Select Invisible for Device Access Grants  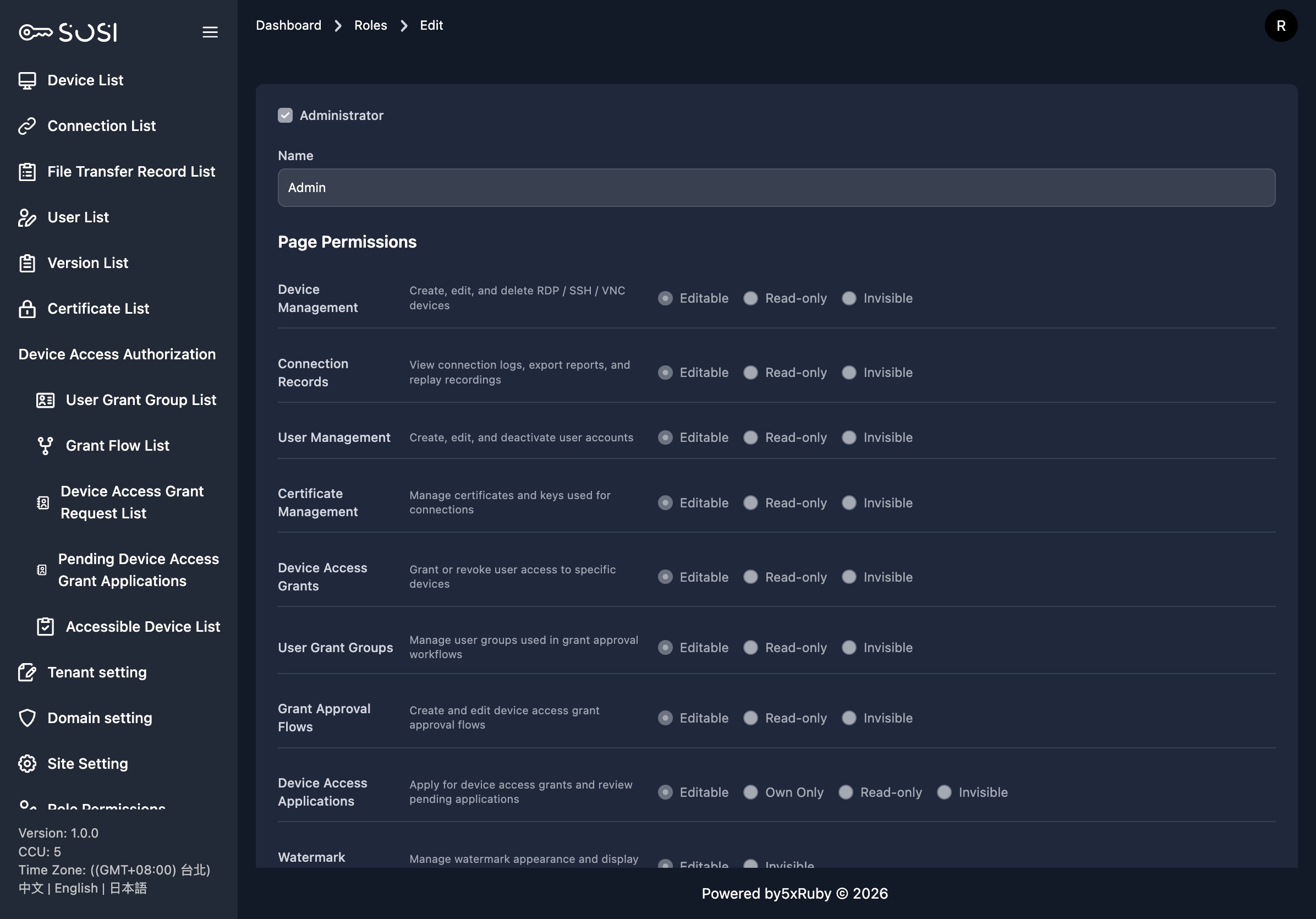coord(849,577)
